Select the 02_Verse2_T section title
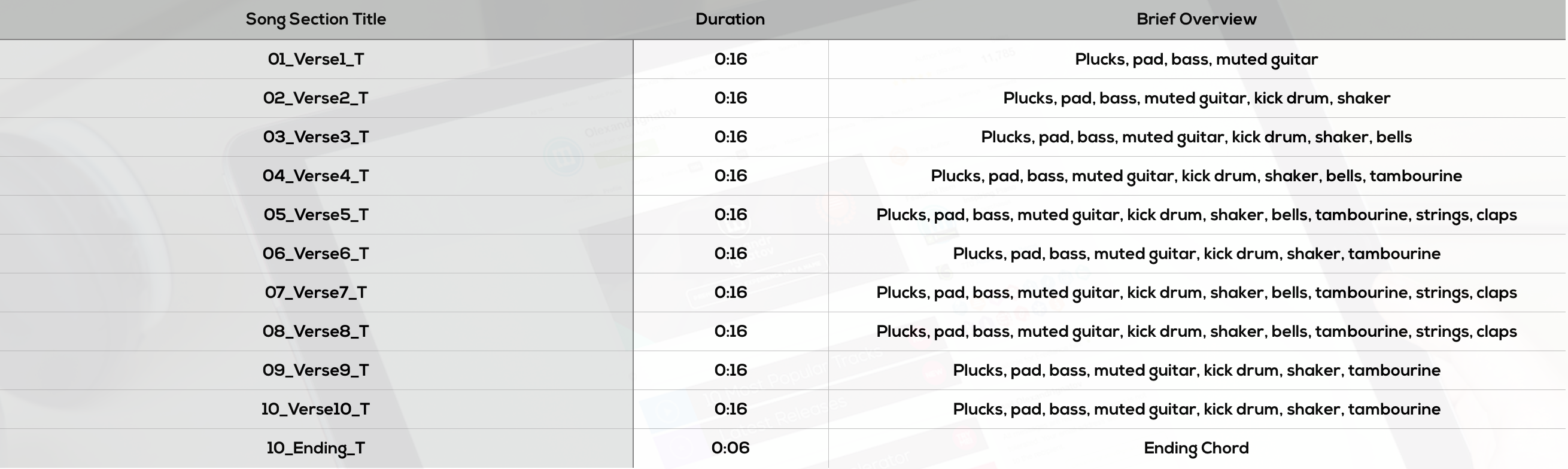Image resolution: width=1568 pixels, height=469 pixels. click(316, 98)
